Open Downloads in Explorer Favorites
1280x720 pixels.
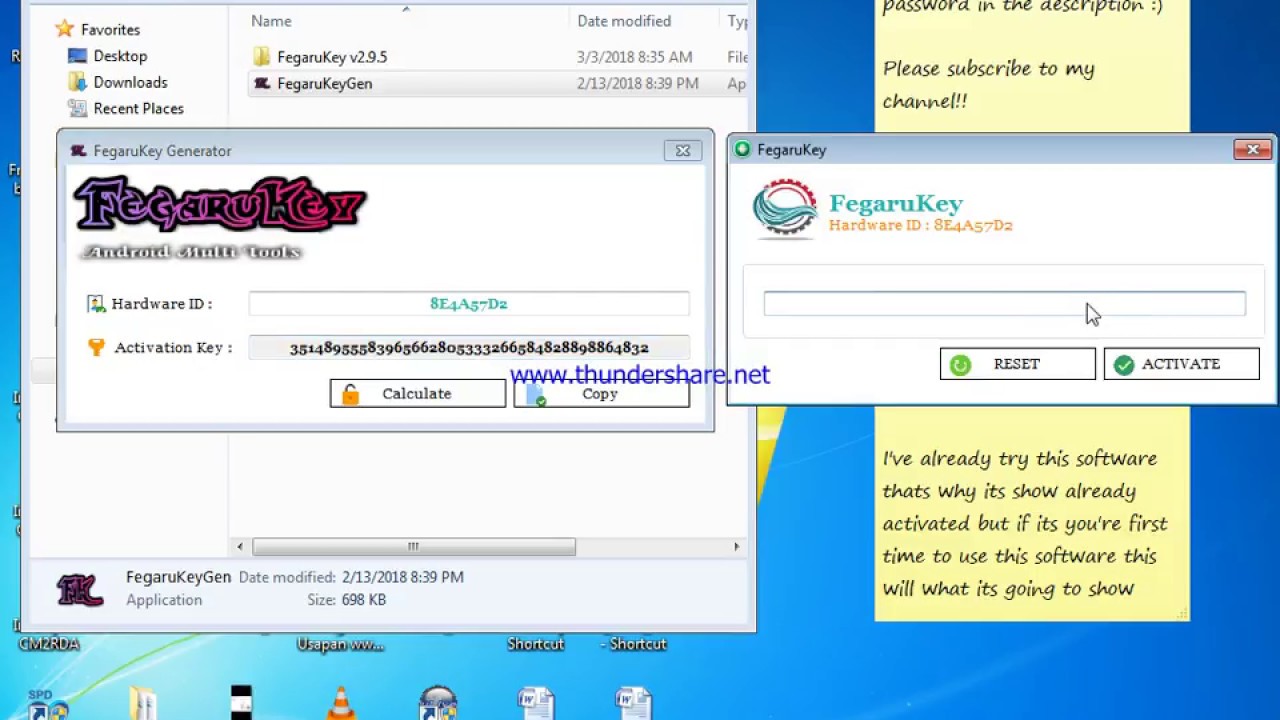tap(130, 82)
